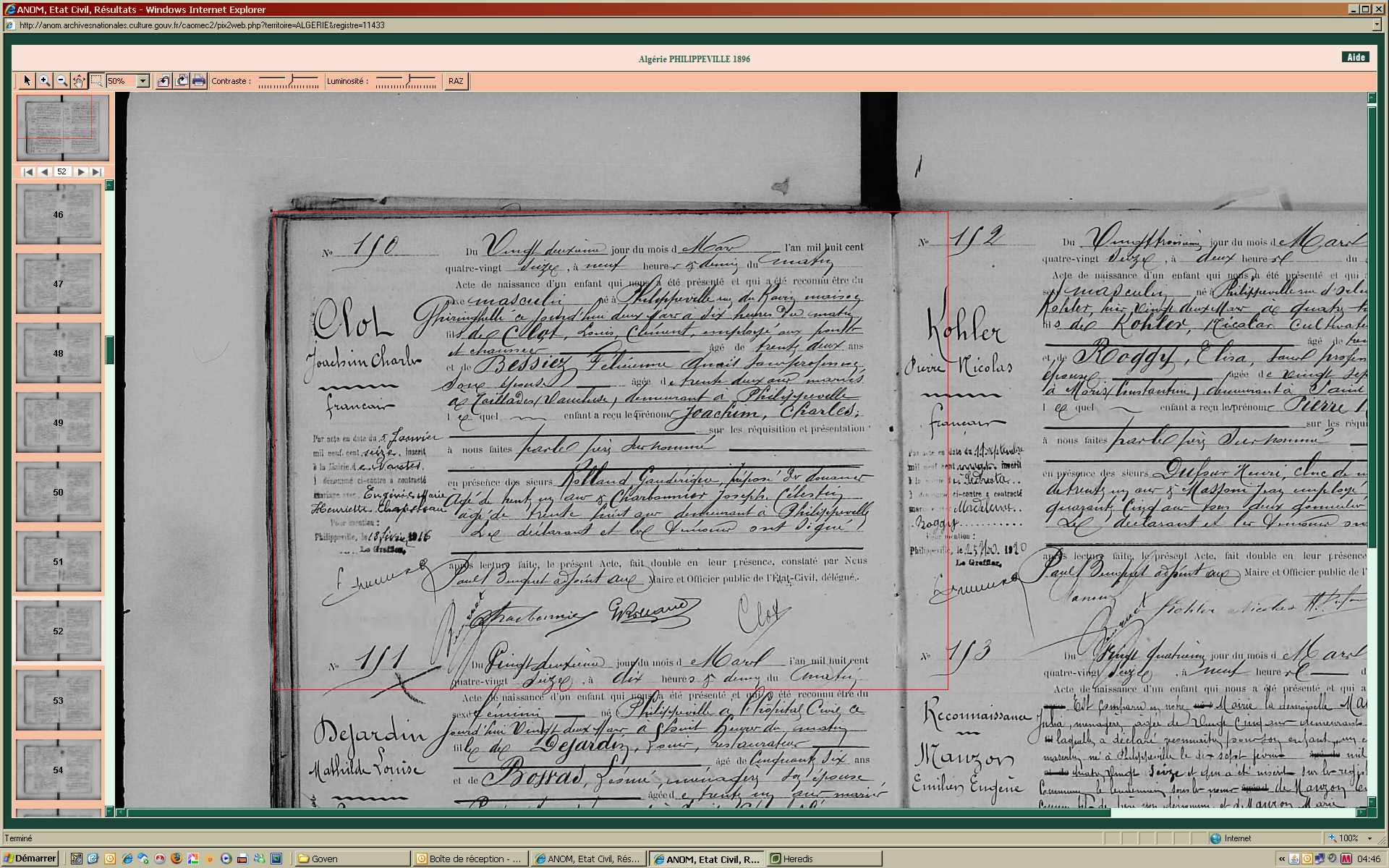Open the browser address bar dropdown
1389x868 pixels.
1376,25
